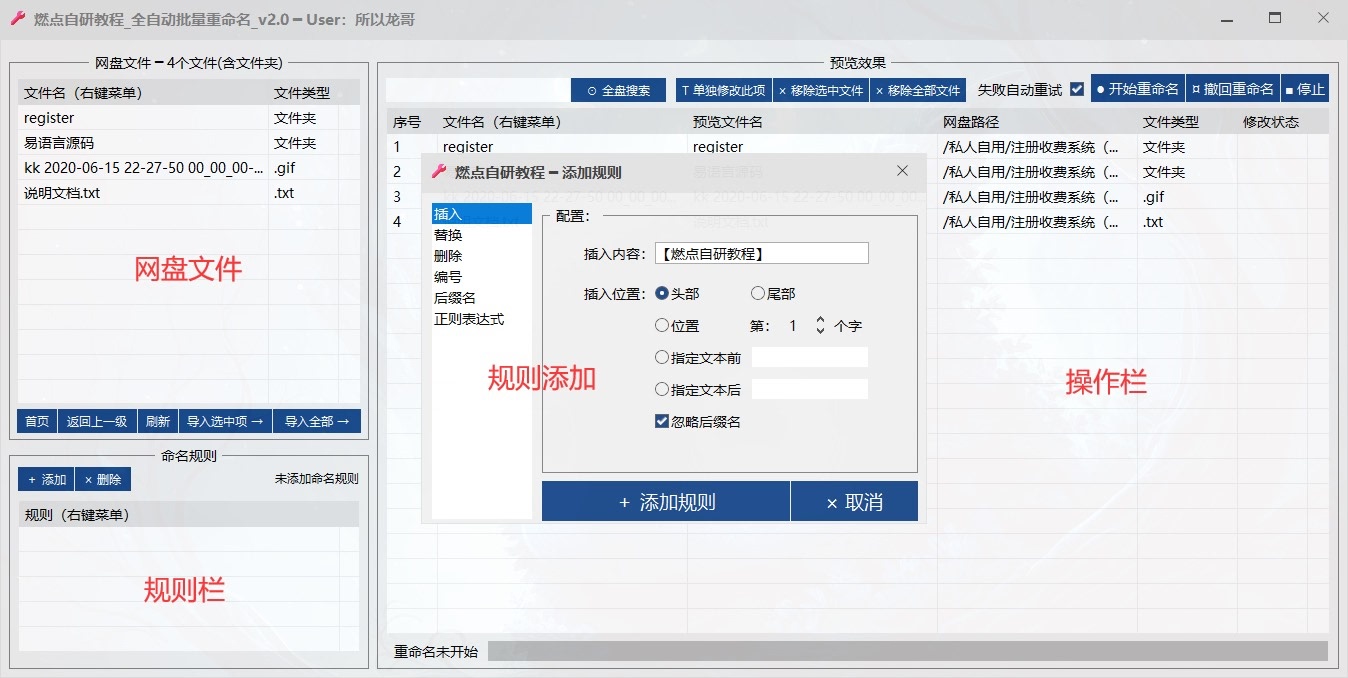Start renaming with 开始重命名 button
This screenshot has height=678, width=1348.
click(1137, 89)
